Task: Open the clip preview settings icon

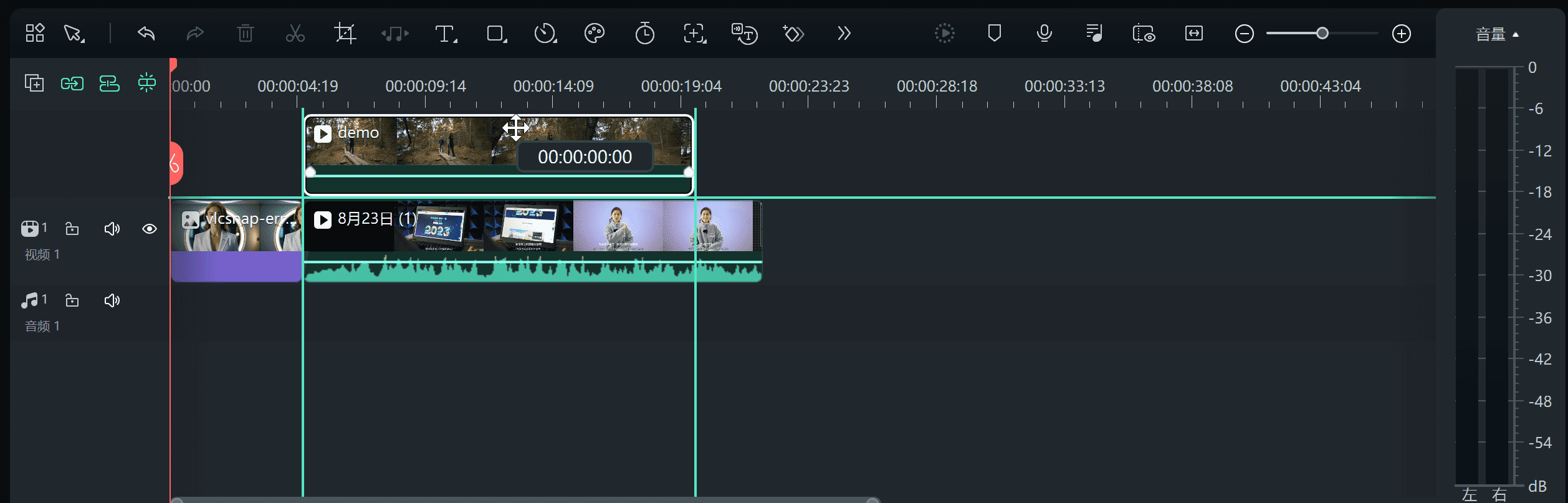Action: [x=1144, y=33]
